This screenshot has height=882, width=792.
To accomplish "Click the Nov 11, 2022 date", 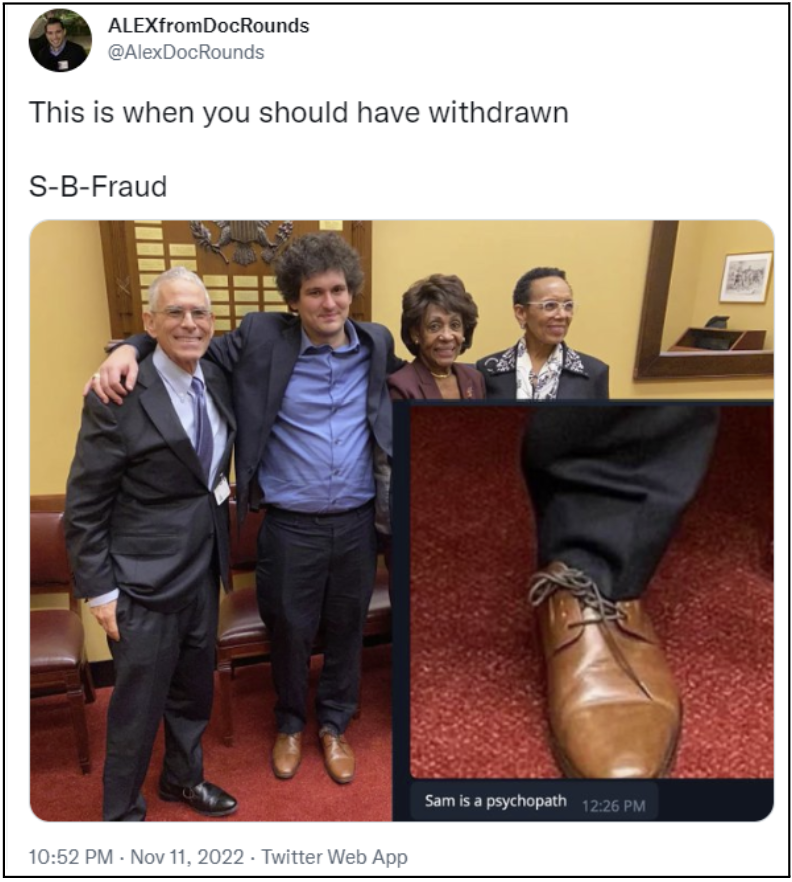I will coord(187,857).
